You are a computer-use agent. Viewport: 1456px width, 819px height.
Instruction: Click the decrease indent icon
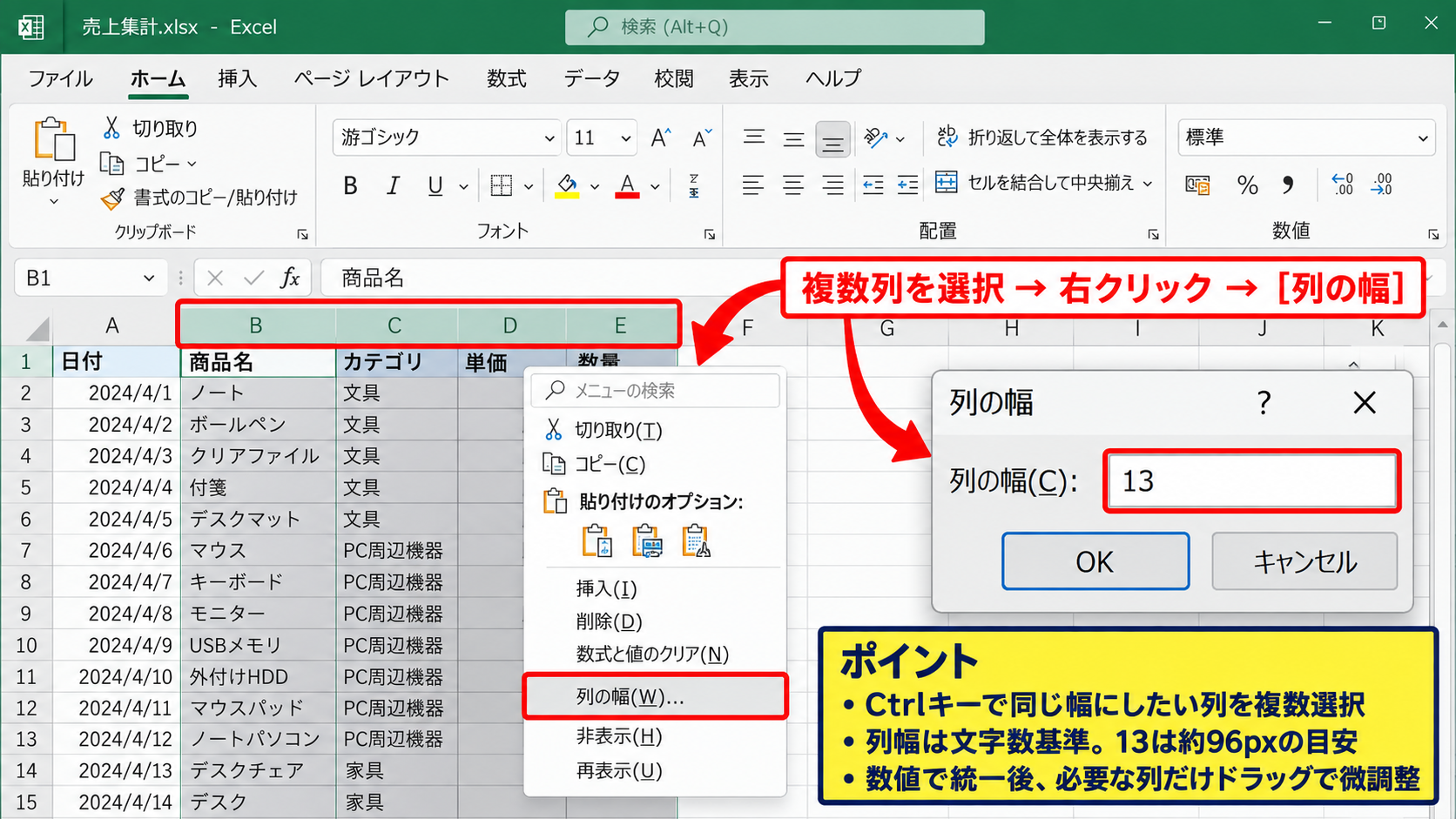click(x=873, y=185)
